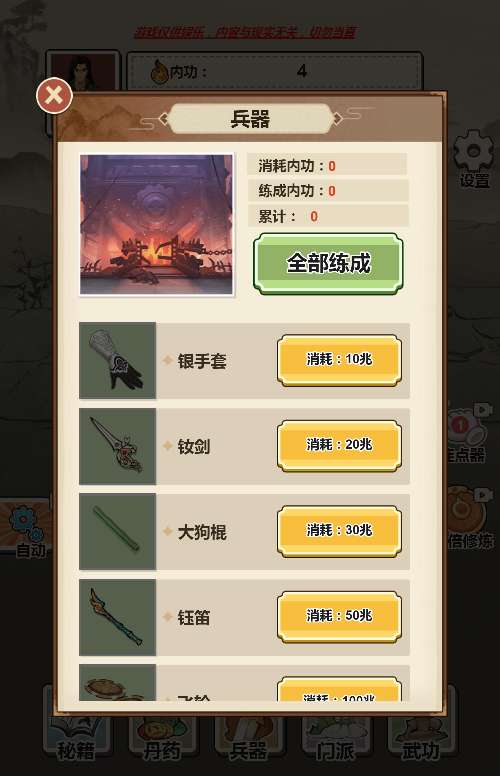Craft 大狗棍 for 30兆
This screenshot has height=776, width=500.
[339, 531]
